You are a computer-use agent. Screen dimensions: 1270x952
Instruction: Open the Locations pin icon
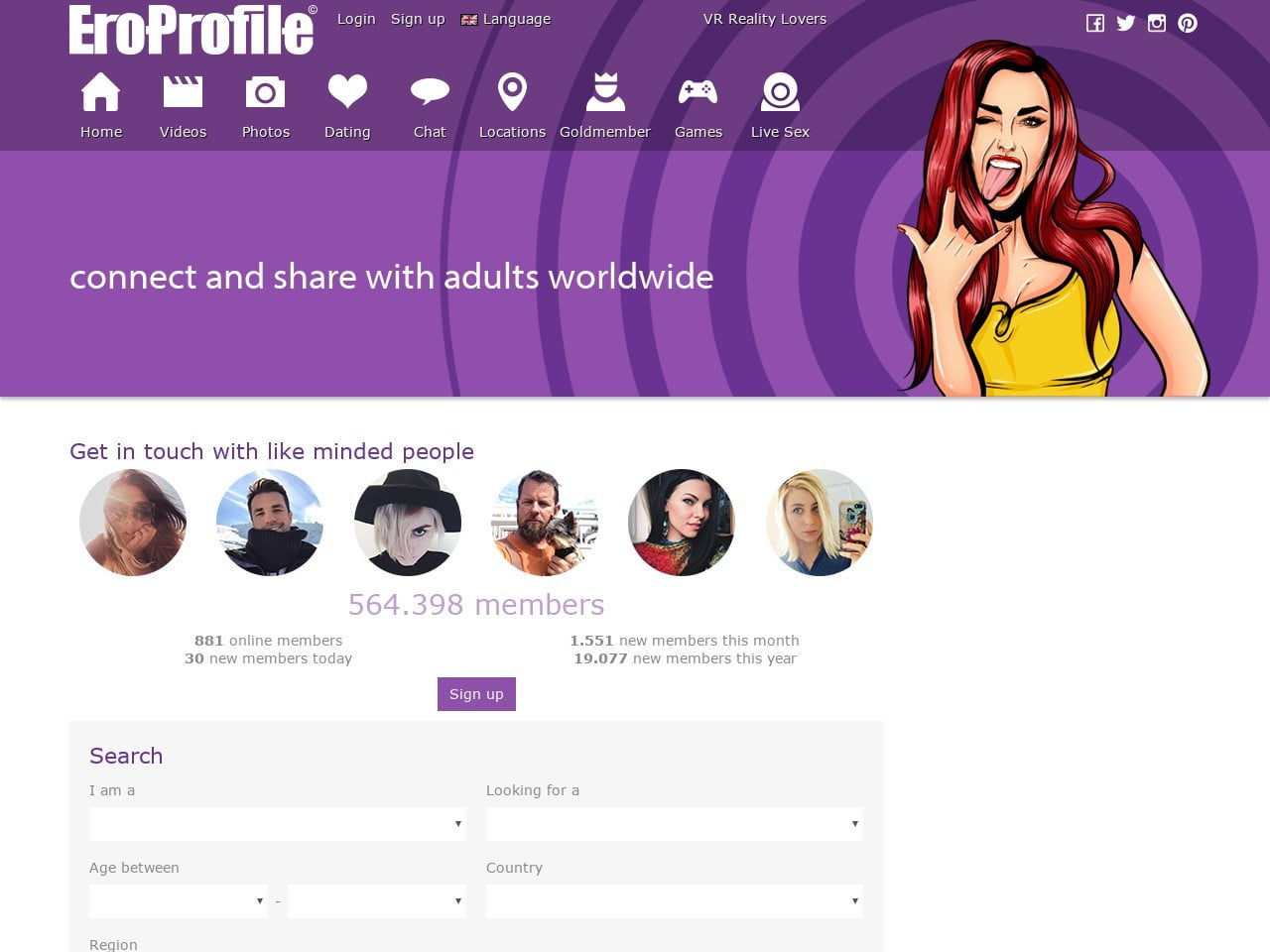(512, 91)
